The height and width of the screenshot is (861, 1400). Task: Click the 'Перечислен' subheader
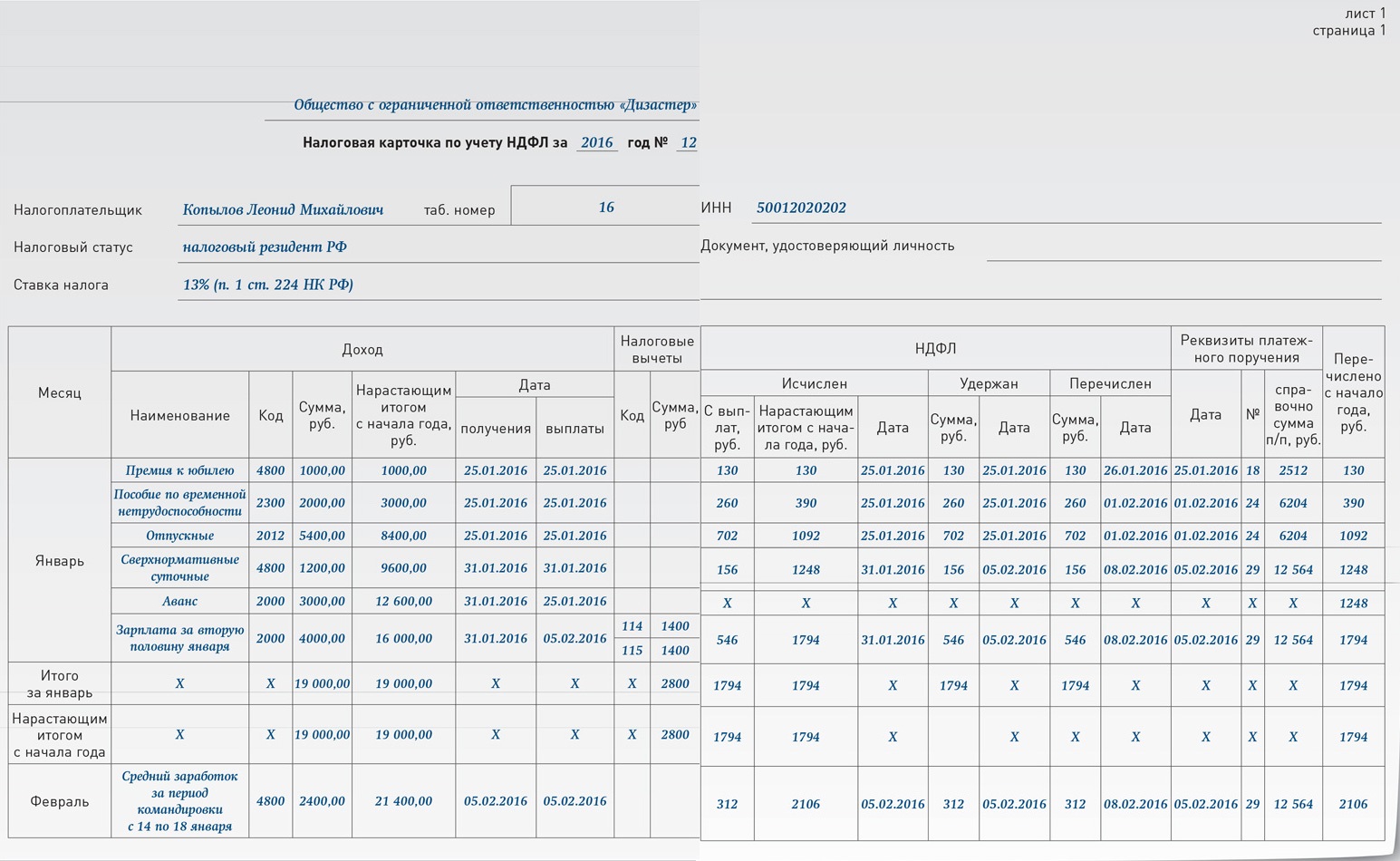[x=1110, y=383]
